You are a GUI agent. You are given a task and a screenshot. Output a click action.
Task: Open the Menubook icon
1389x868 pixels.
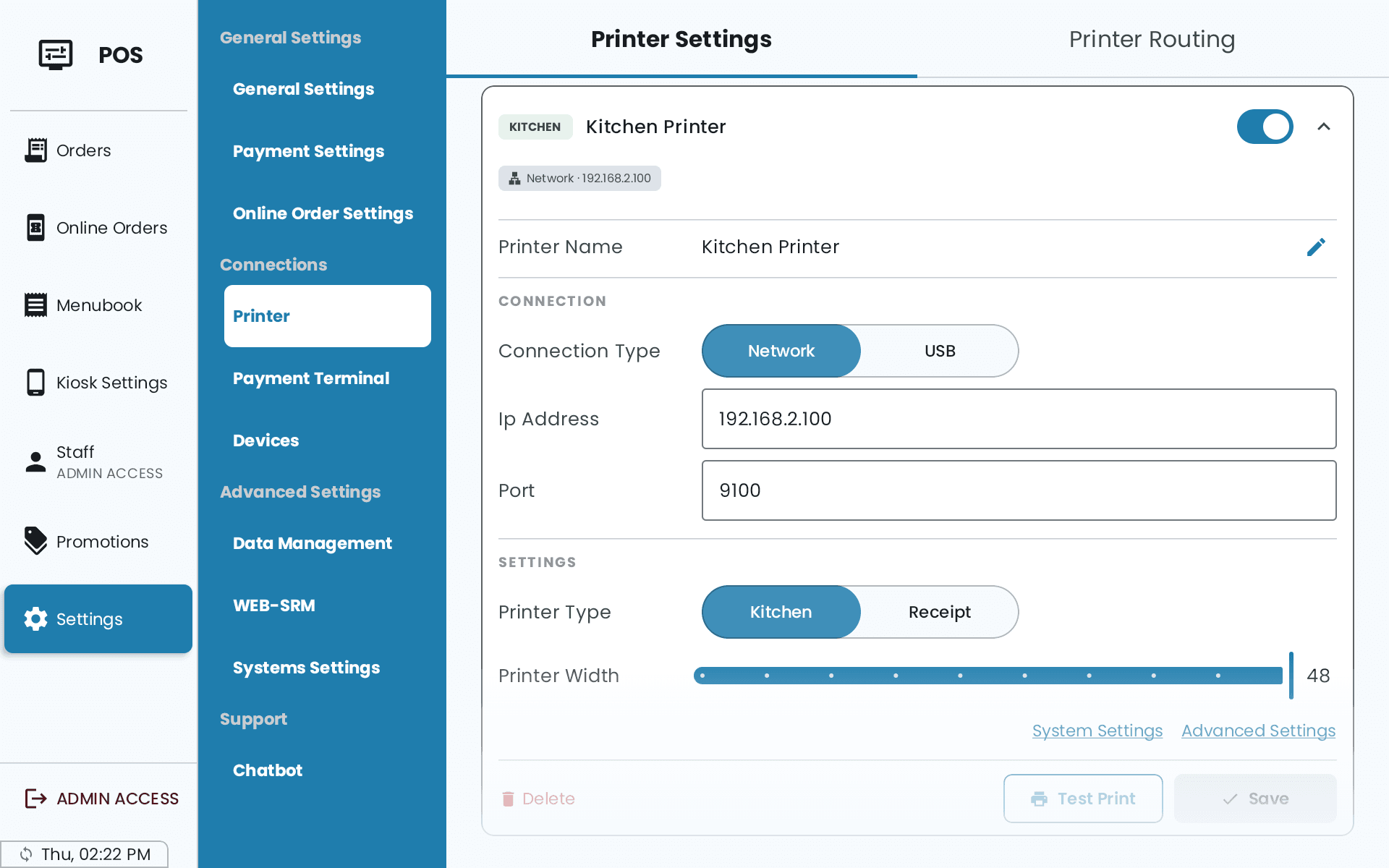click(35, 305)
